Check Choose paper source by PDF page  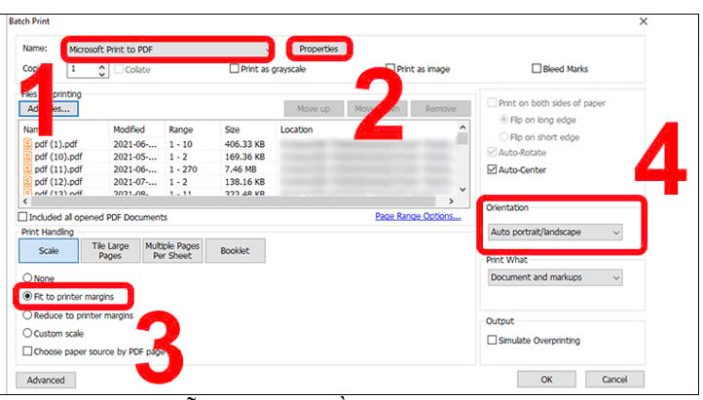tap(27, 351)
